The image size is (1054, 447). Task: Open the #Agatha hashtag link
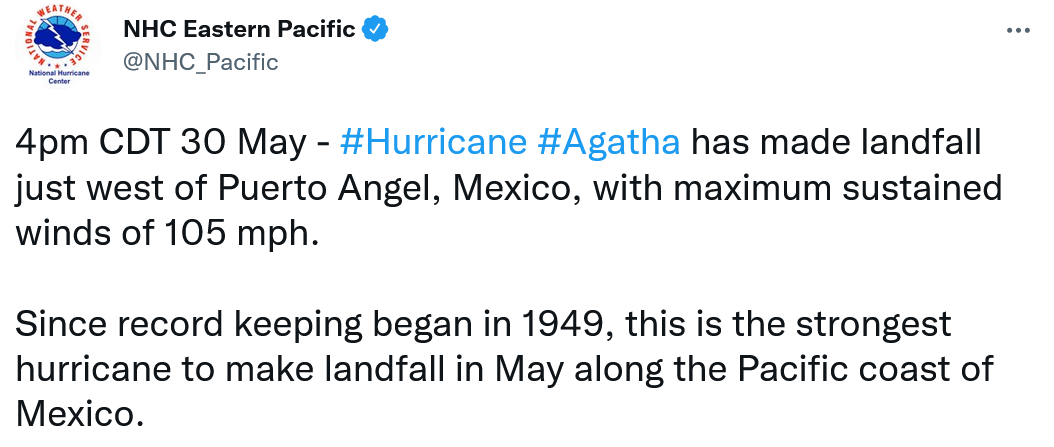608,143
